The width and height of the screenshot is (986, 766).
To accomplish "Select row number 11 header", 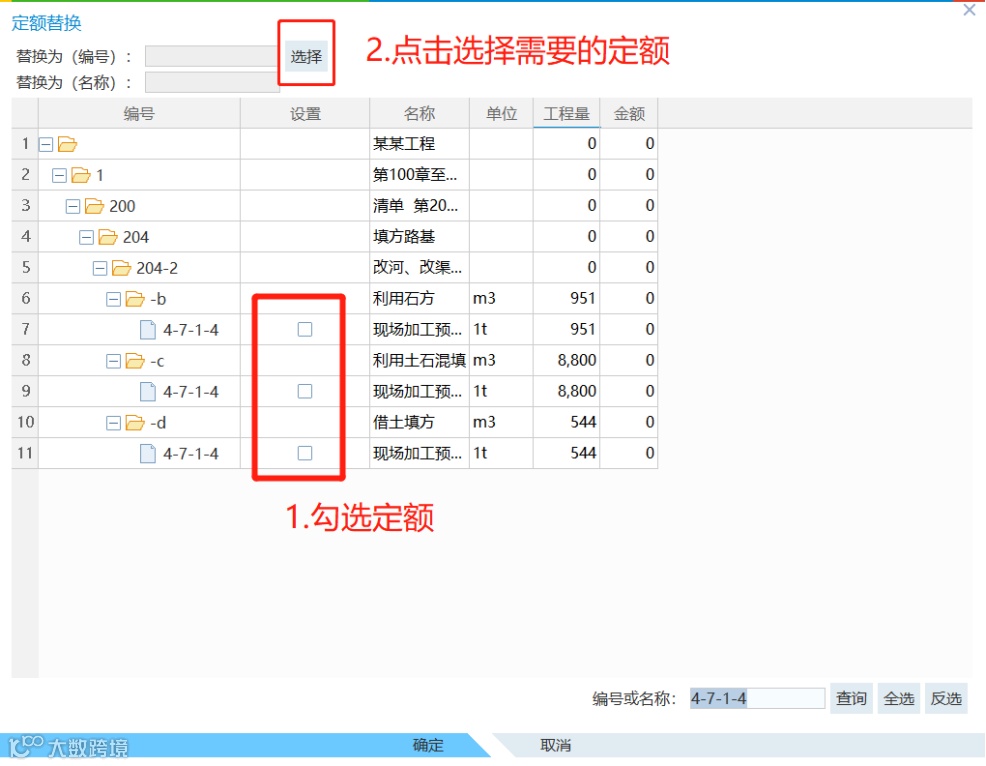I will [x=25, y=453].
